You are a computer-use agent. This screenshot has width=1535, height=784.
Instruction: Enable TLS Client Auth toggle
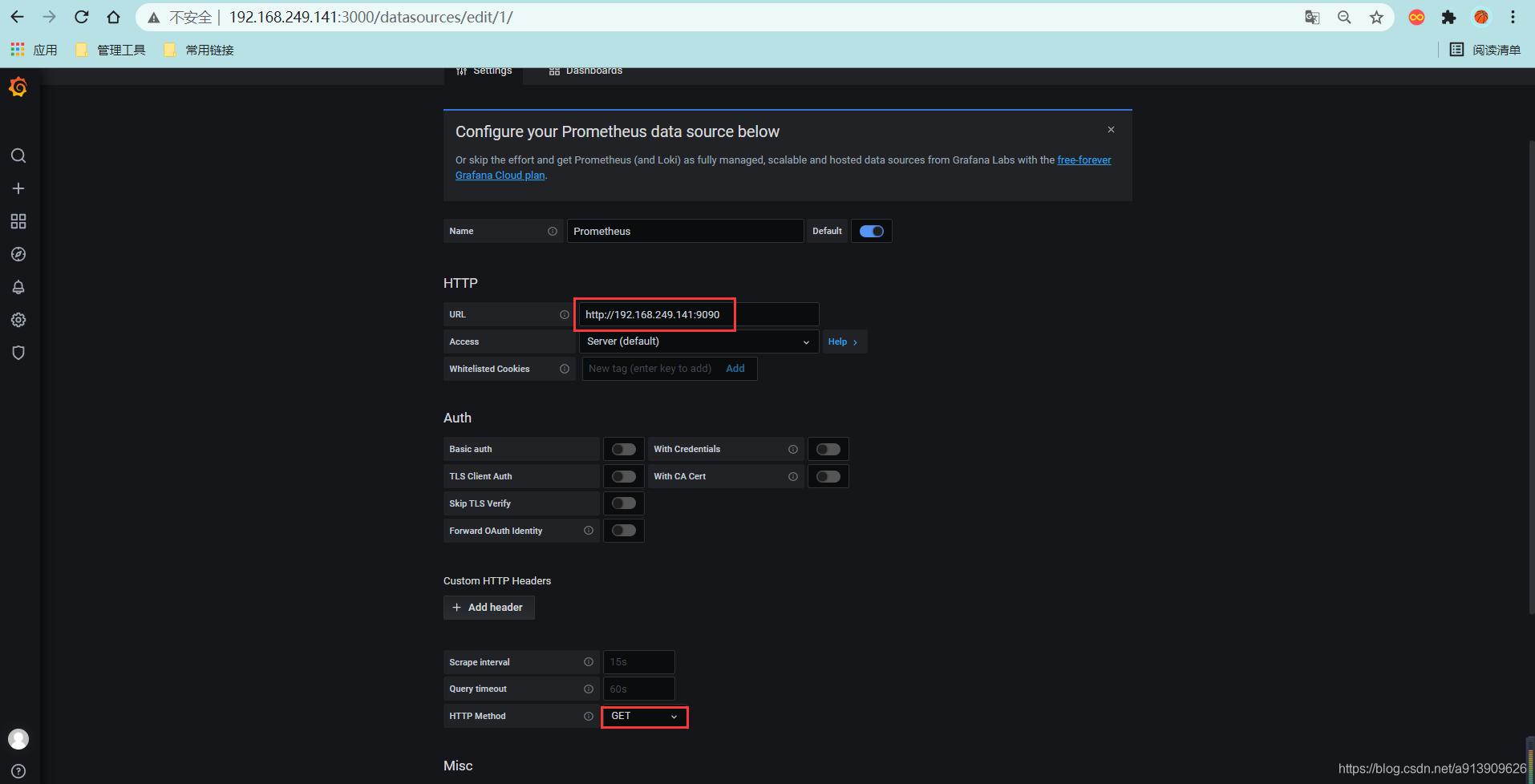624,476
